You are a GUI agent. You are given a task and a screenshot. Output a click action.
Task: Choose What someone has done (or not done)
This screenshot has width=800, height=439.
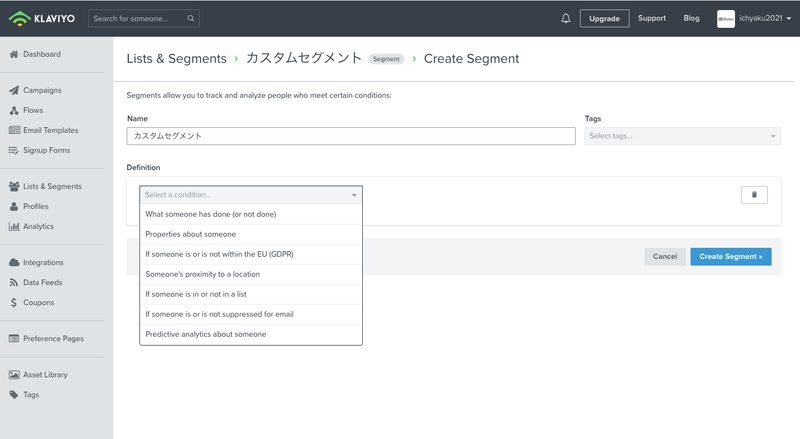(251, 214)
